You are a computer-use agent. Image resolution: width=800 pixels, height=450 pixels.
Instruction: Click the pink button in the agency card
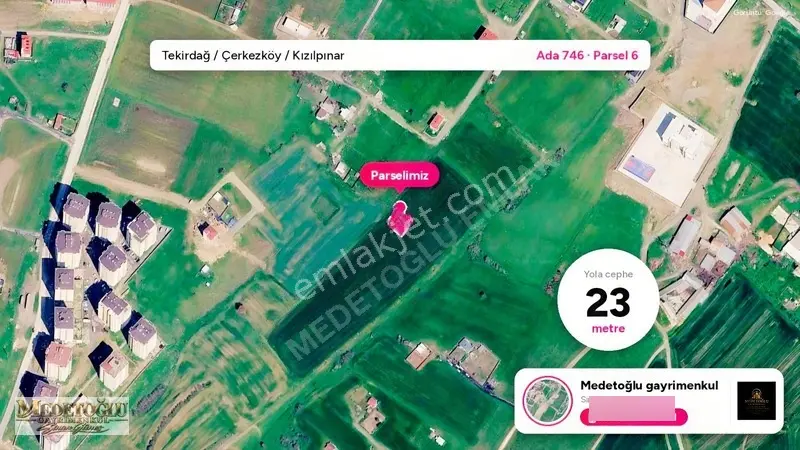pyautogui.click(x=634, y=417)
